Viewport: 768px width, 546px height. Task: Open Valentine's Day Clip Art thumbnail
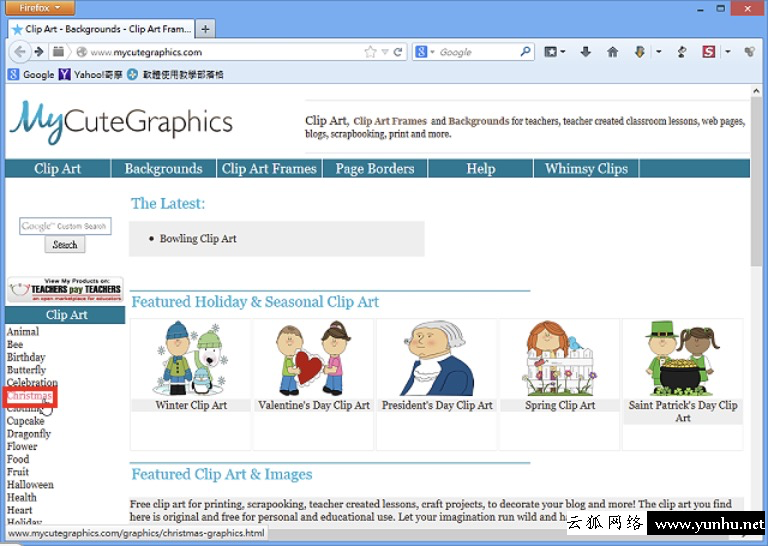313,359
